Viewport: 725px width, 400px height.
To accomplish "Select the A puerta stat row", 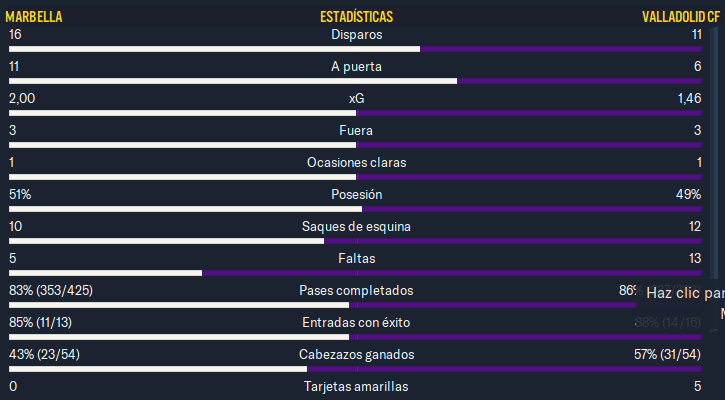I will pos(355,72).
